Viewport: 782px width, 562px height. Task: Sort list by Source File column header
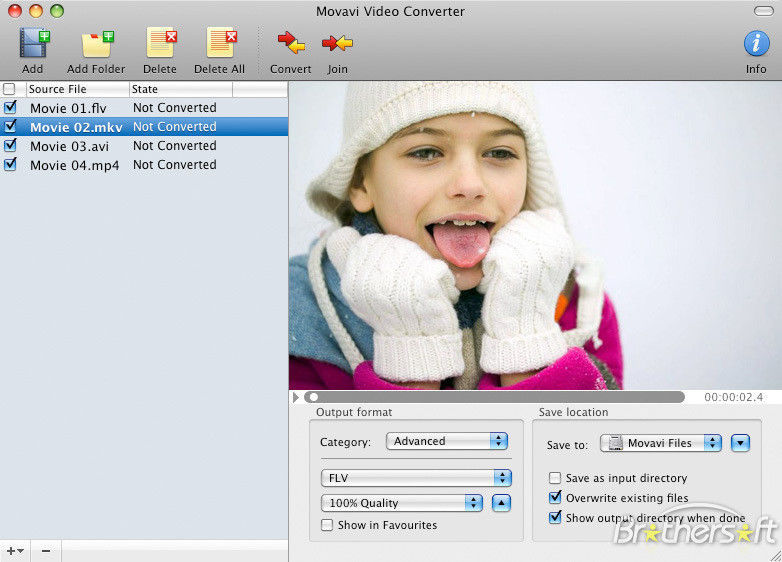[78, 90]
